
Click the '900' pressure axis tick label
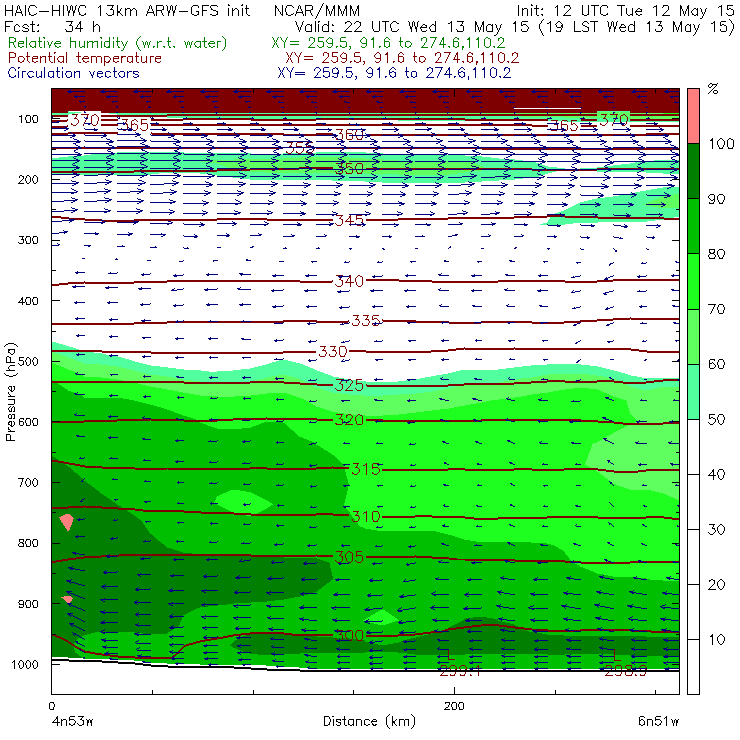coord(28,604)
